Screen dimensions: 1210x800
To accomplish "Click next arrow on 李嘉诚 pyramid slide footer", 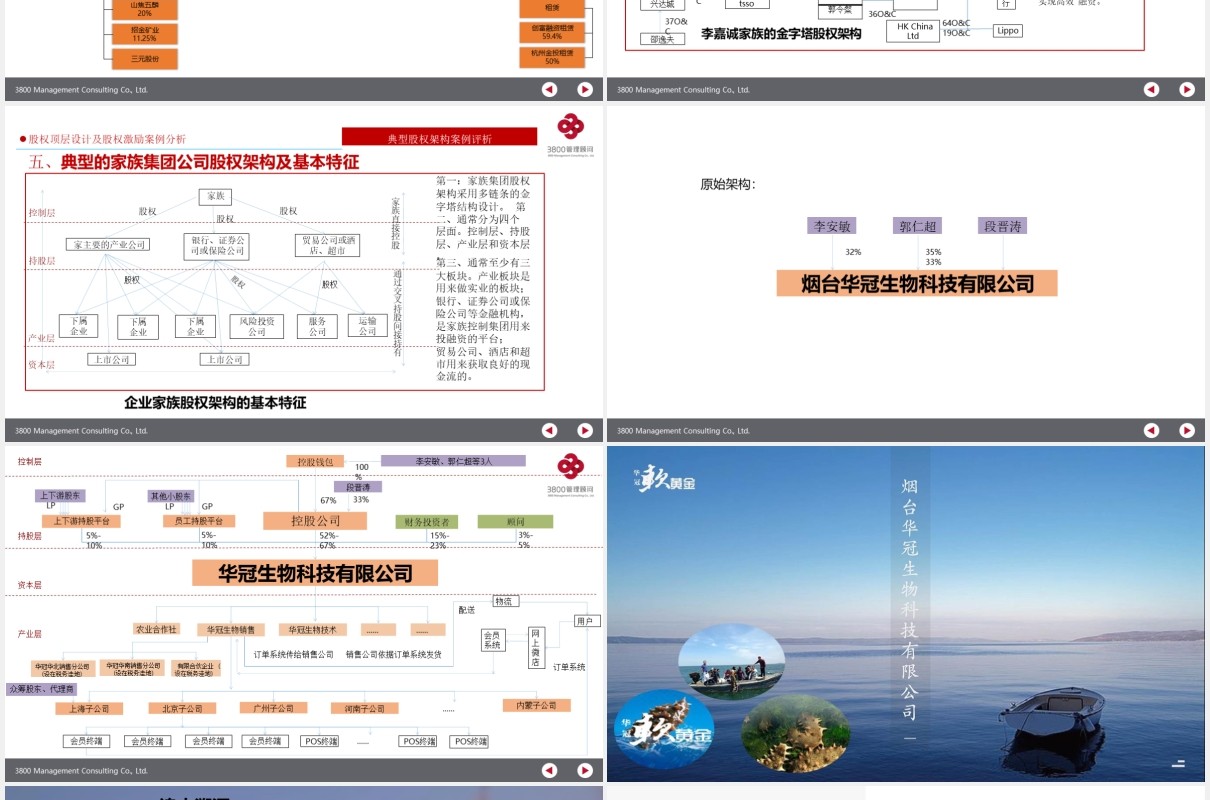I will pos(1187,89).
